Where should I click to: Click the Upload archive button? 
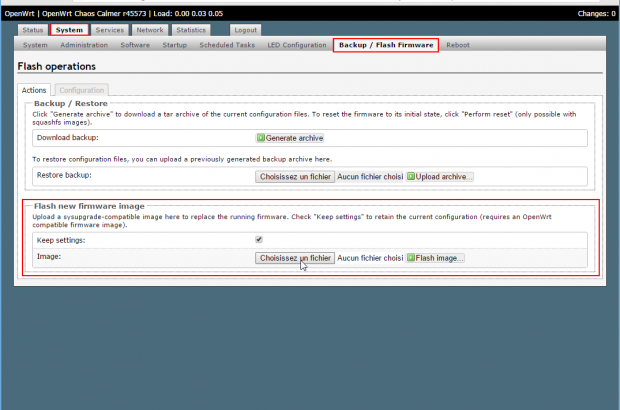pos(439,176)
